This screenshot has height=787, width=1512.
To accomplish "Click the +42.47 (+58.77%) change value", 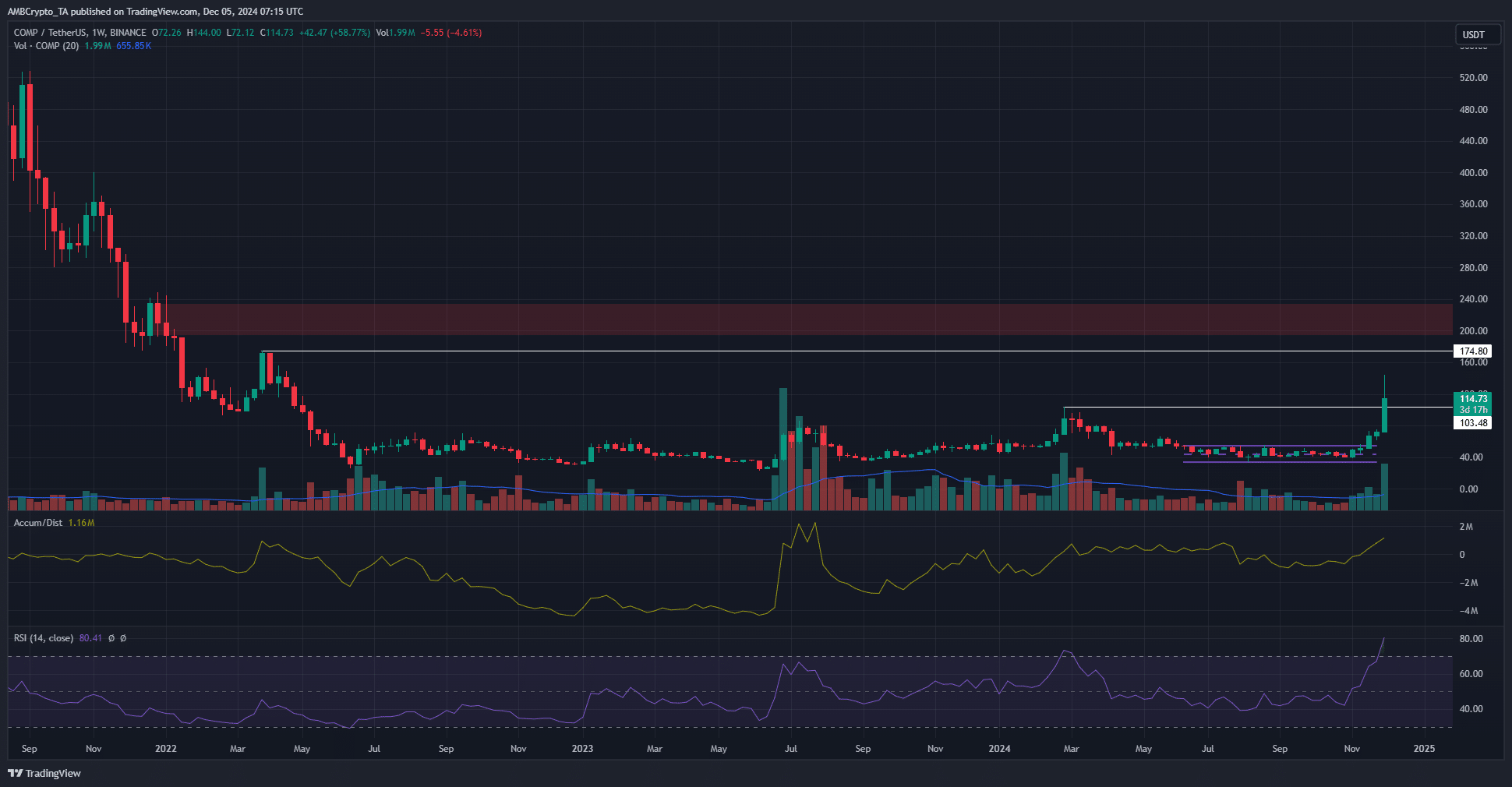I will tap(334, 33).
